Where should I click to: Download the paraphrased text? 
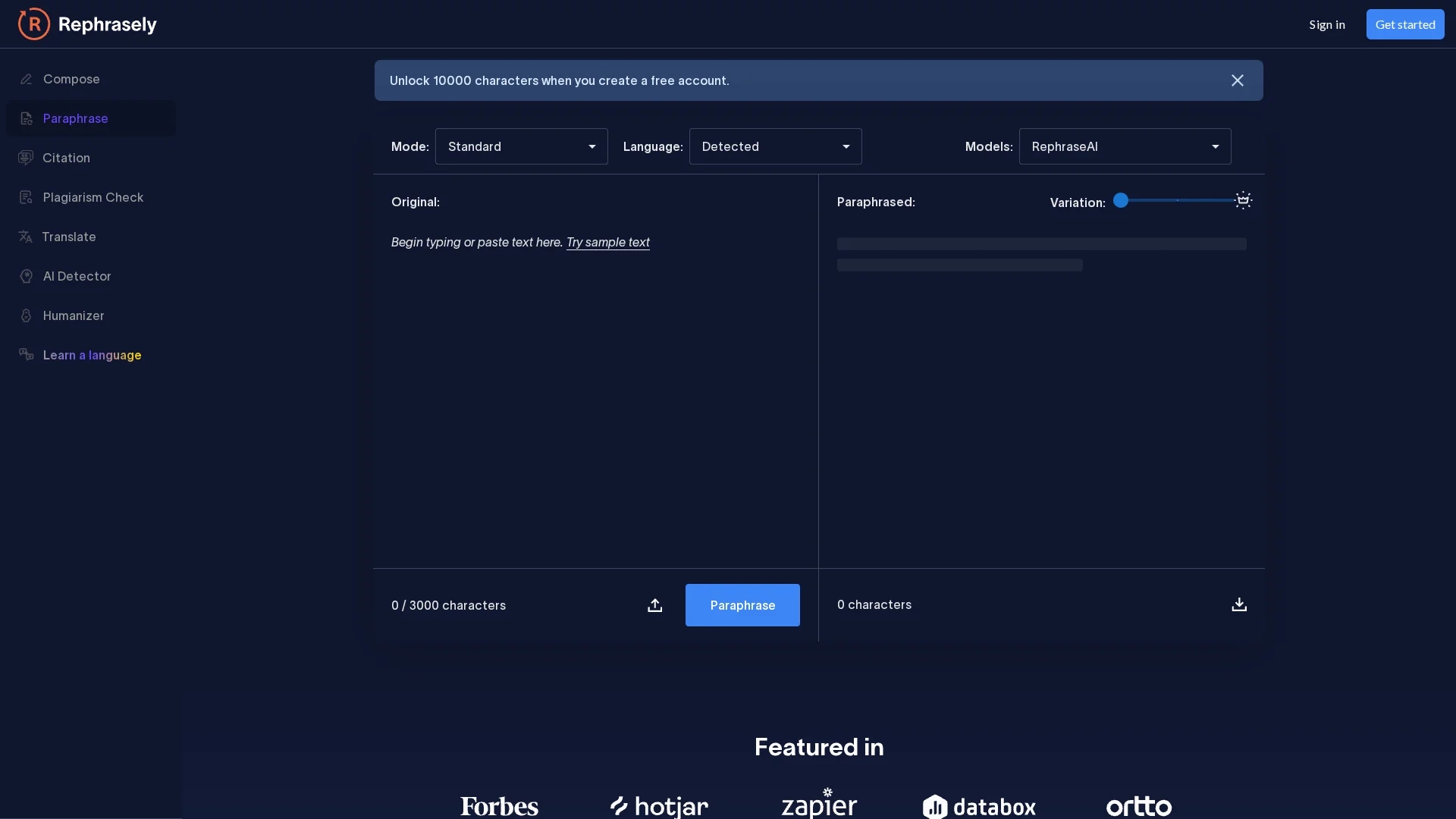1239,604
